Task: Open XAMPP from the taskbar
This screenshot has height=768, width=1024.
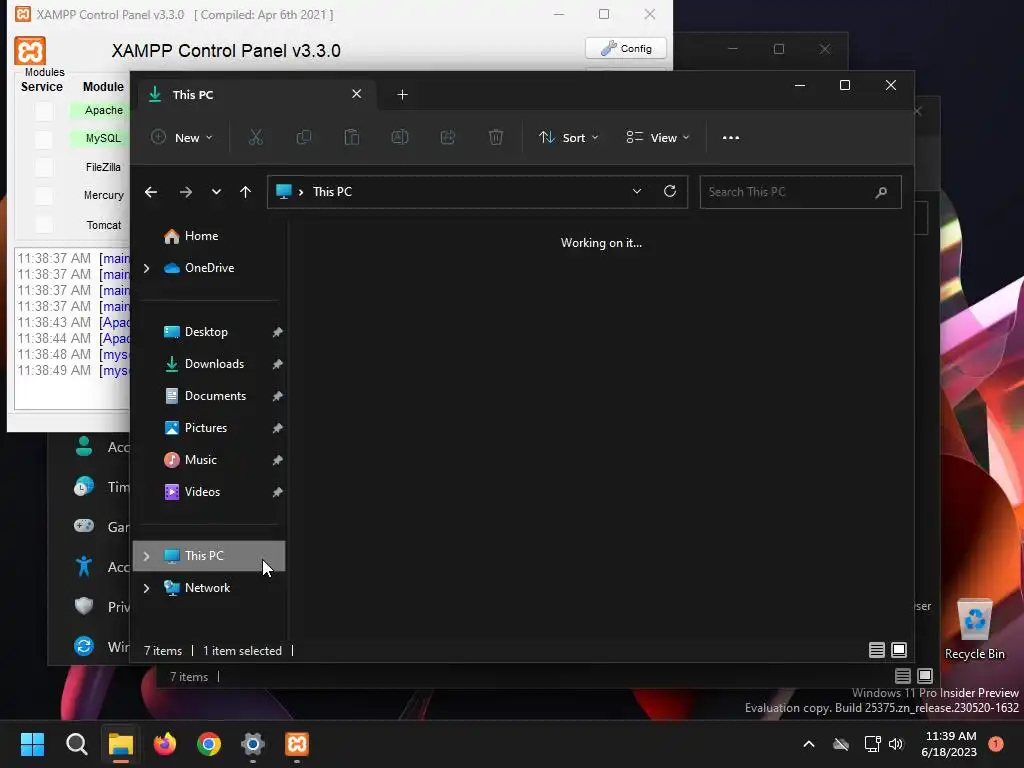Action: pos(297,744)
